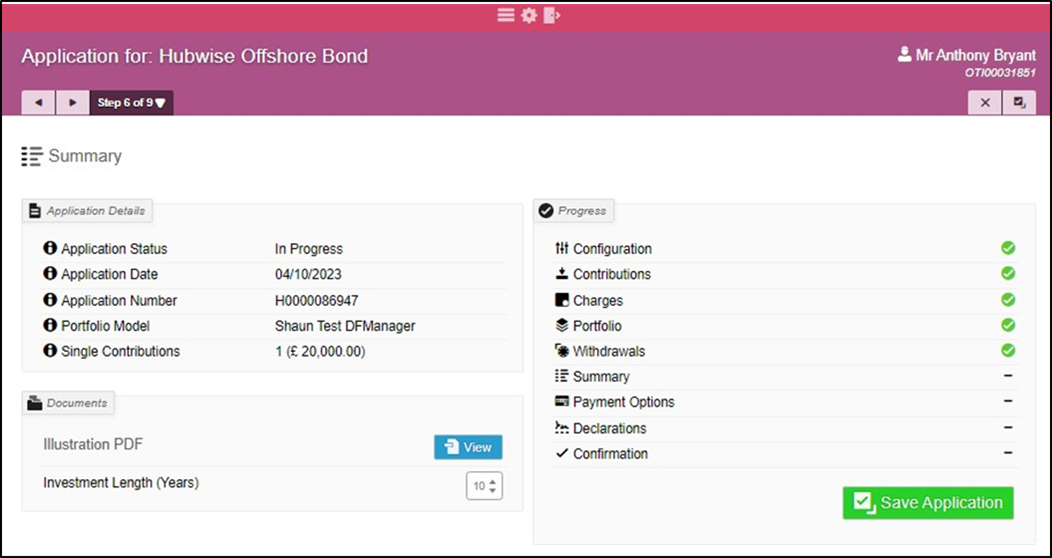Click info icon next to Portfolio Model
Viewport: 1052px width, 558px height.
click(49, 325)
